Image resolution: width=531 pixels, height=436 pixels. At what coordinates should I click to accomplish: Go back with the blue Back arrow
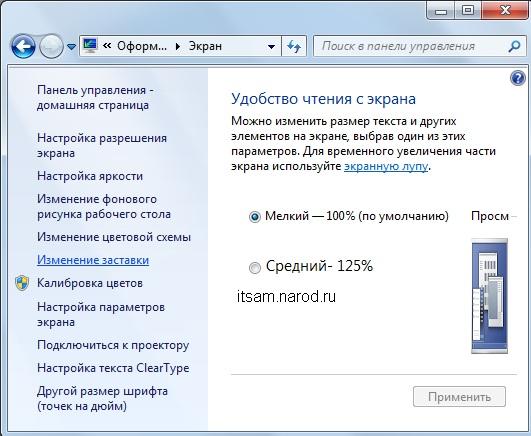pos(23,46)
